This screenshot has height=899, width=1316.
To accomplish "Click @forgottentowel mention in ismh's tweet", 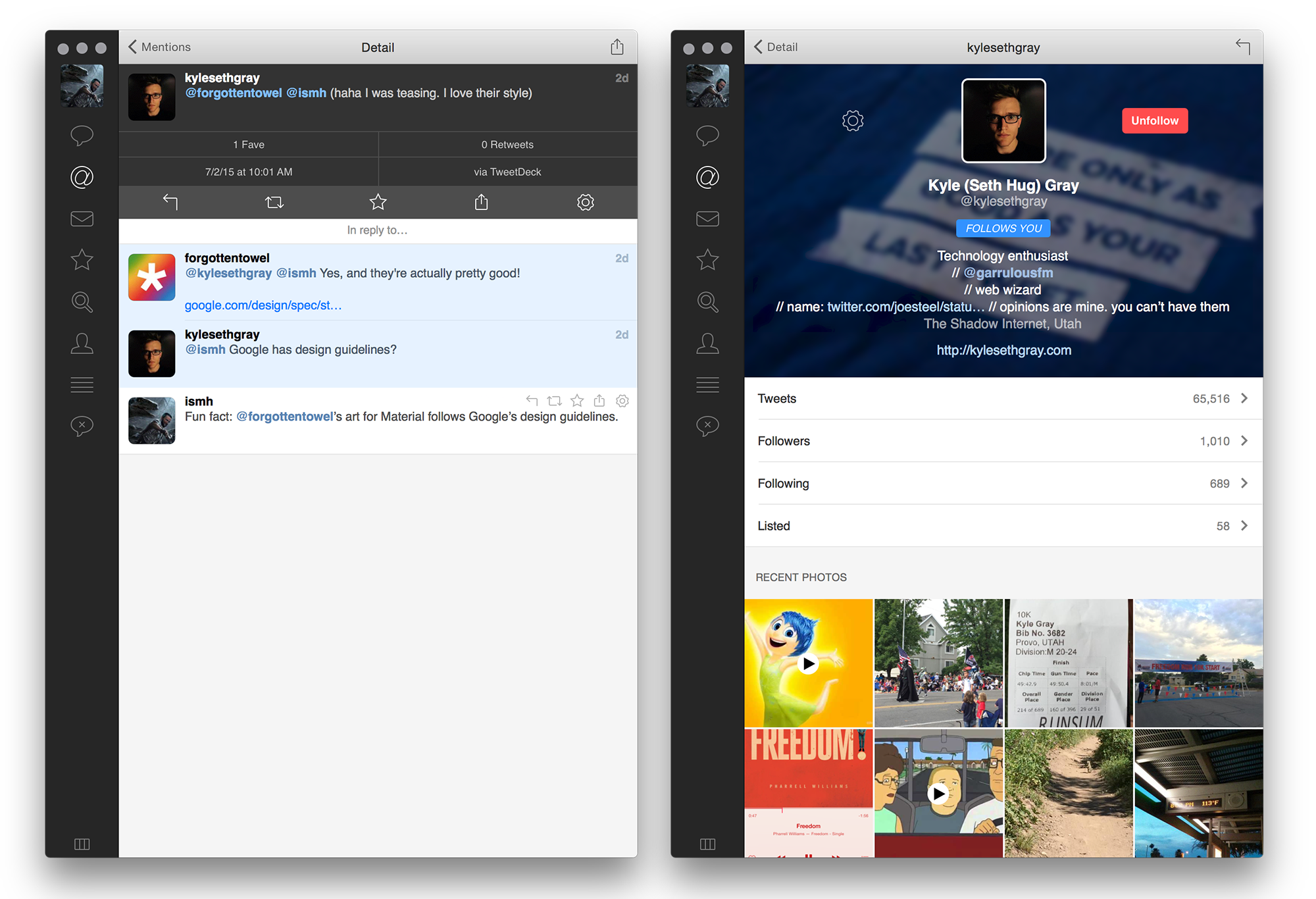I will [284, 417].
